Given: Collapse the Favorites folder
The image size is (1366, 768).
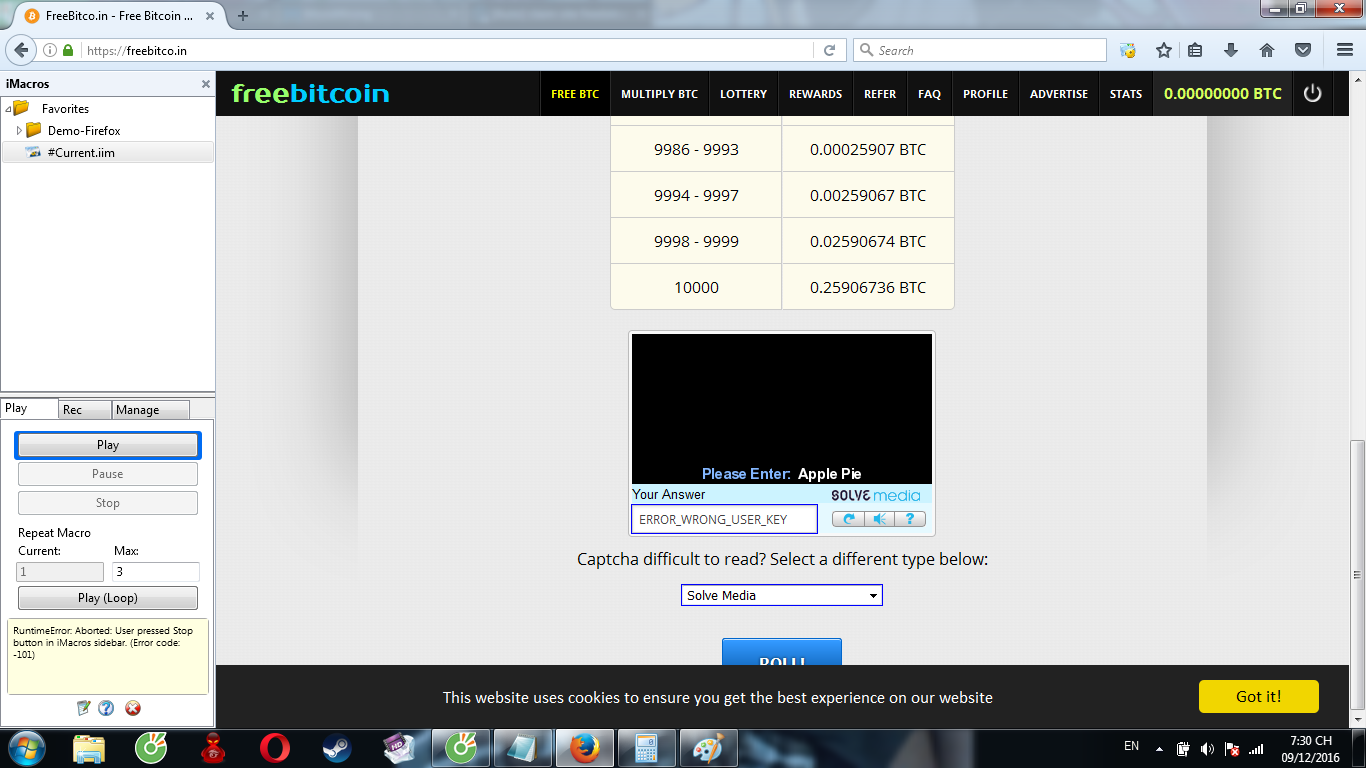Looking at the screenshot, I should 8,109.
